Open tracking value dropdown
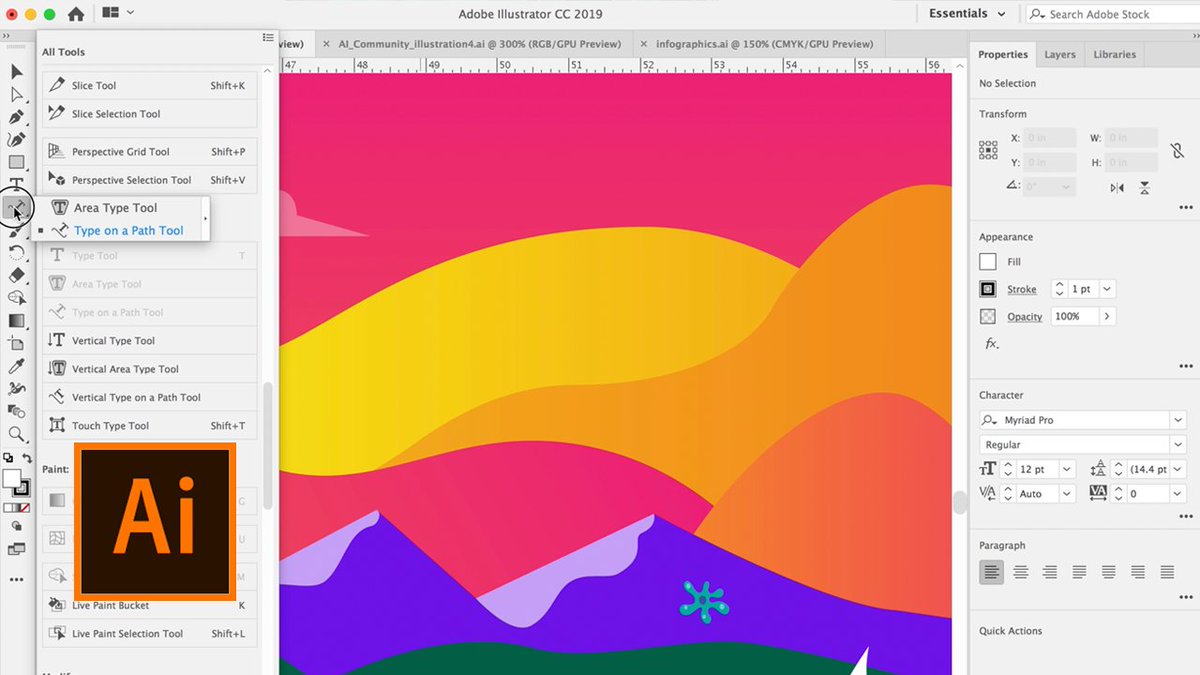The image size is (1200, 675). coord(1179,494)
